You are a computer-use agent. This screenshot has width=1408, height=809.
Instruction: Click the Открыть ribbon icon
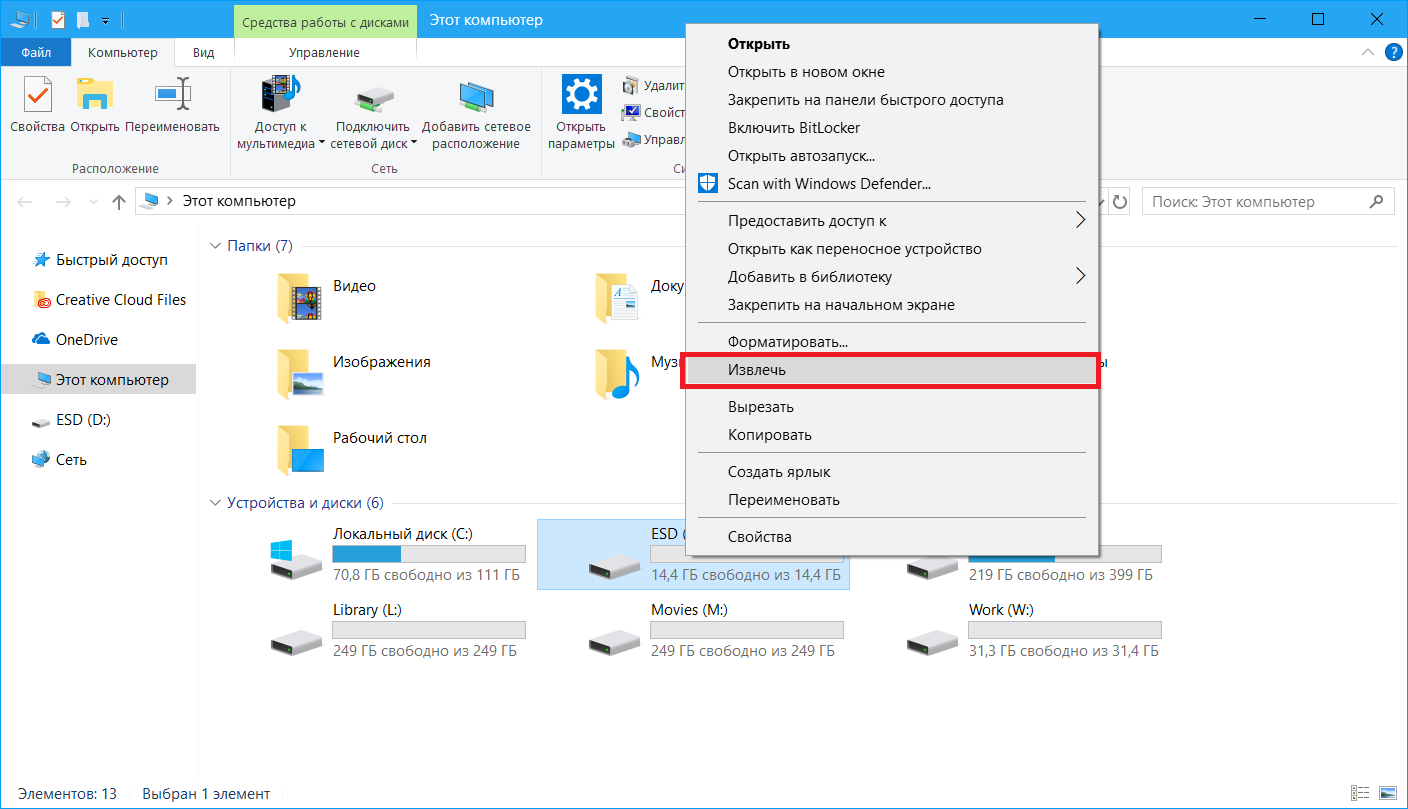pyautogui.click(x=95, y=94)
